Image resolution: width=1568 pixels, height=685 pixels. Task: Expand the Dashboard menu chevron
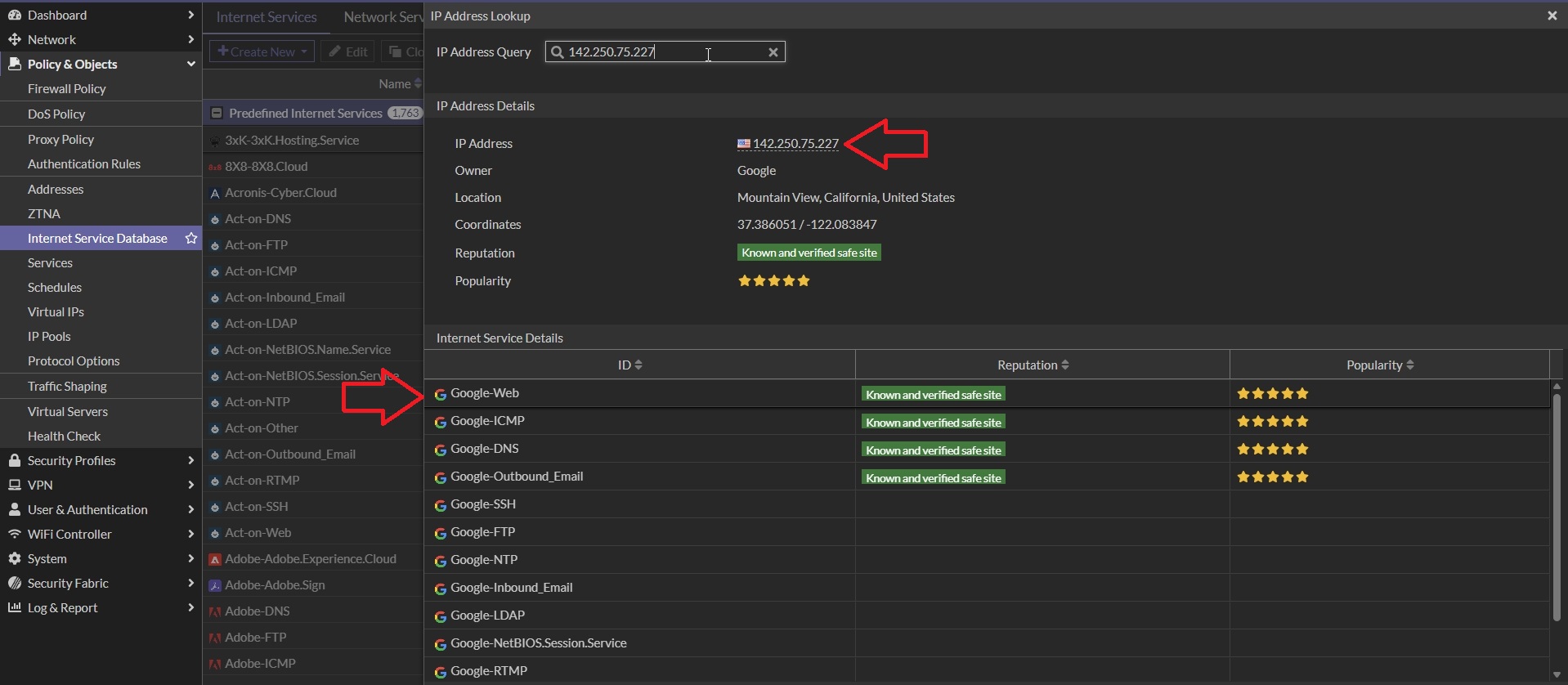tap(190, 15)
